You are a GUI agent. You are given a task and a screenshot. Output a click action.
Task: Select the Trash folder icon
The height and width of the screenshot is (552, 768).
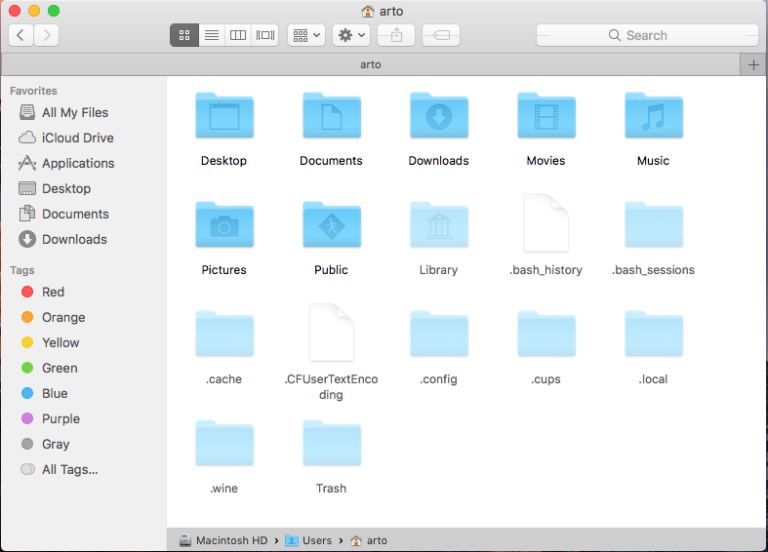(x=332, y=443)
